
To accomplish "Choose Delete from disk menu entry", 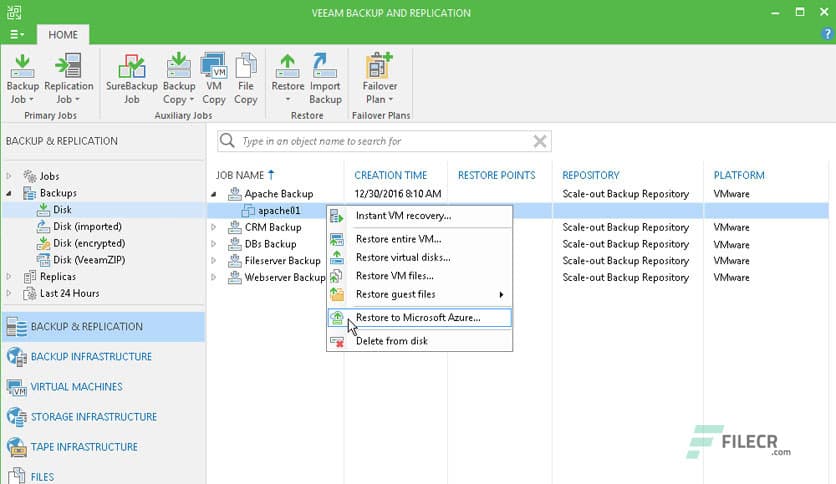I will click(420, 341).
